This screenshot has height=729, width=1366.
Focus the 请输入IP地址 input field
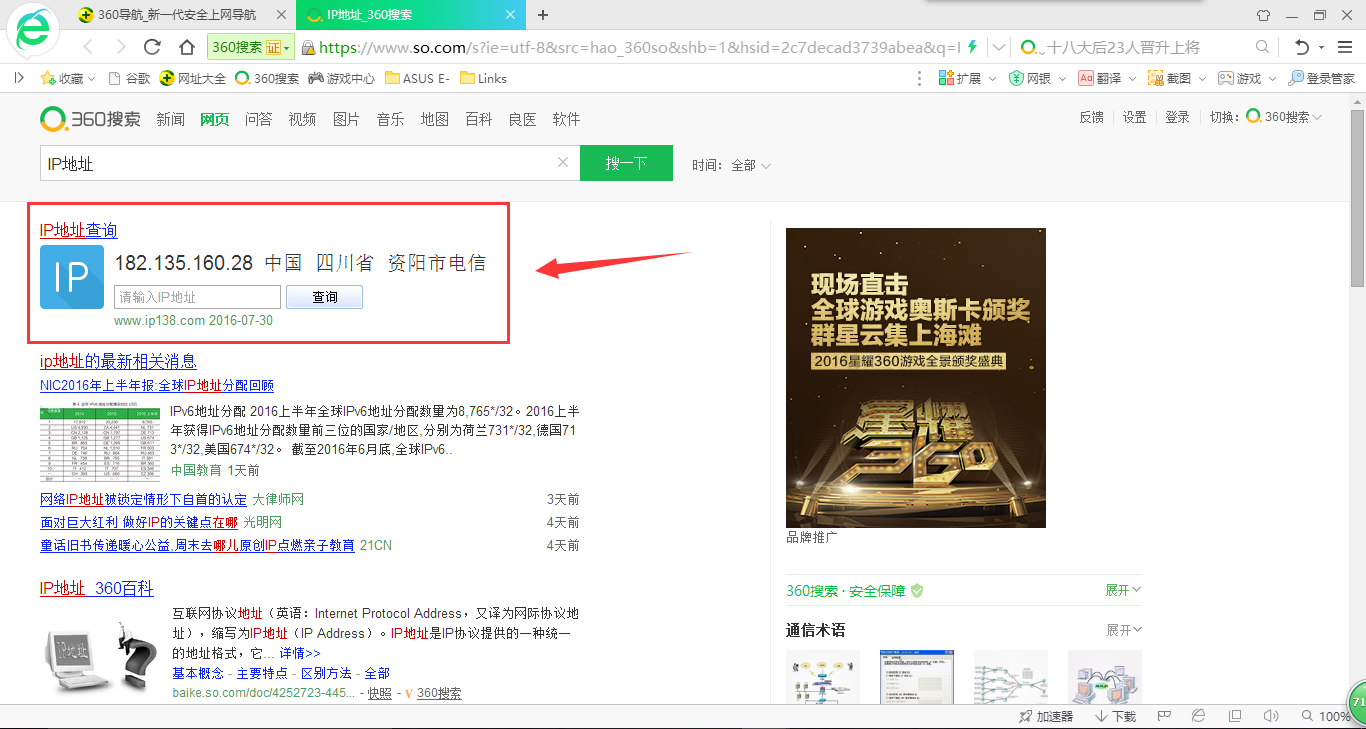point(198,297)
